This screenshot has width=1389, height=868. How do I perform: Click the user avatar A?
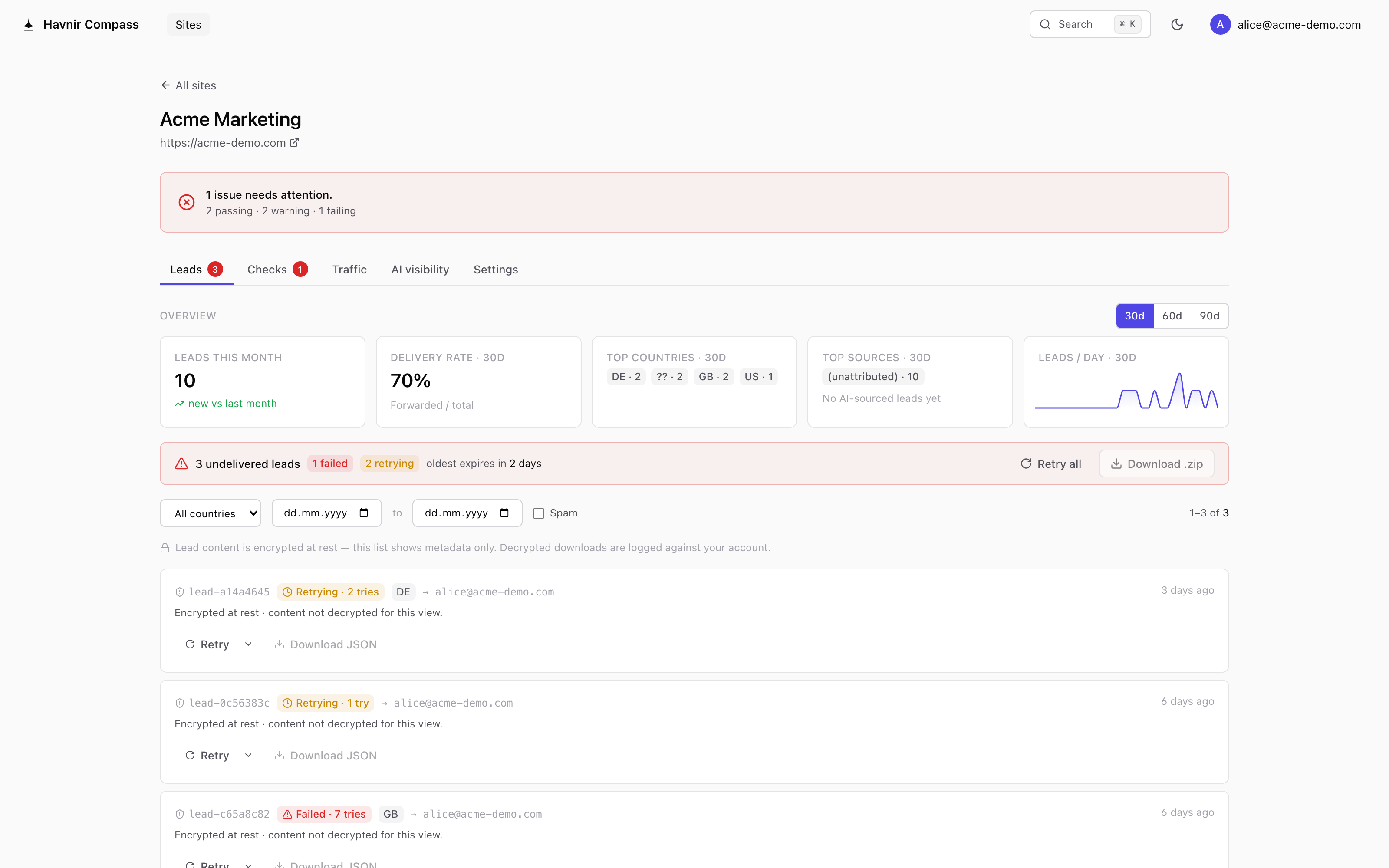click(x=1220, y=24)
